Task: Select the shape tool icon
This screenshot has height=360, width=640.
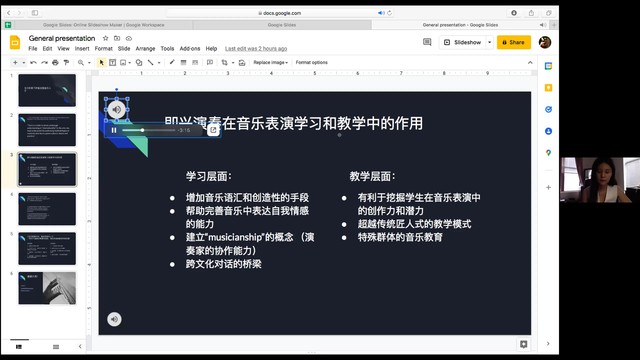Action: click(x=139, y=62)
